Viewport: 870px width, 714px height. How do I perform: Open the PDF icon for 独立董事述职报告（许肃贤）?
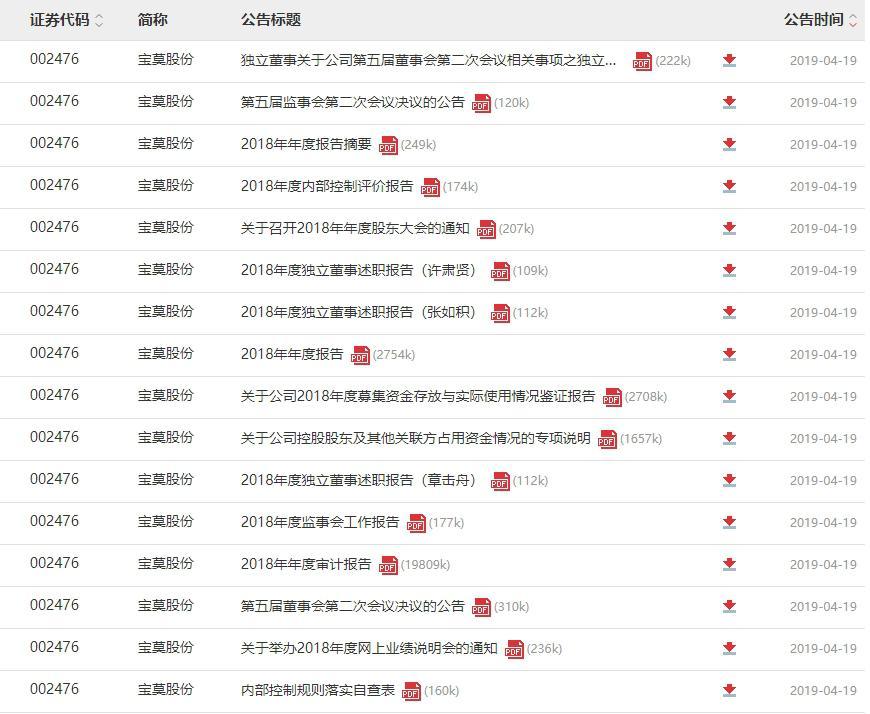(500, 271)
